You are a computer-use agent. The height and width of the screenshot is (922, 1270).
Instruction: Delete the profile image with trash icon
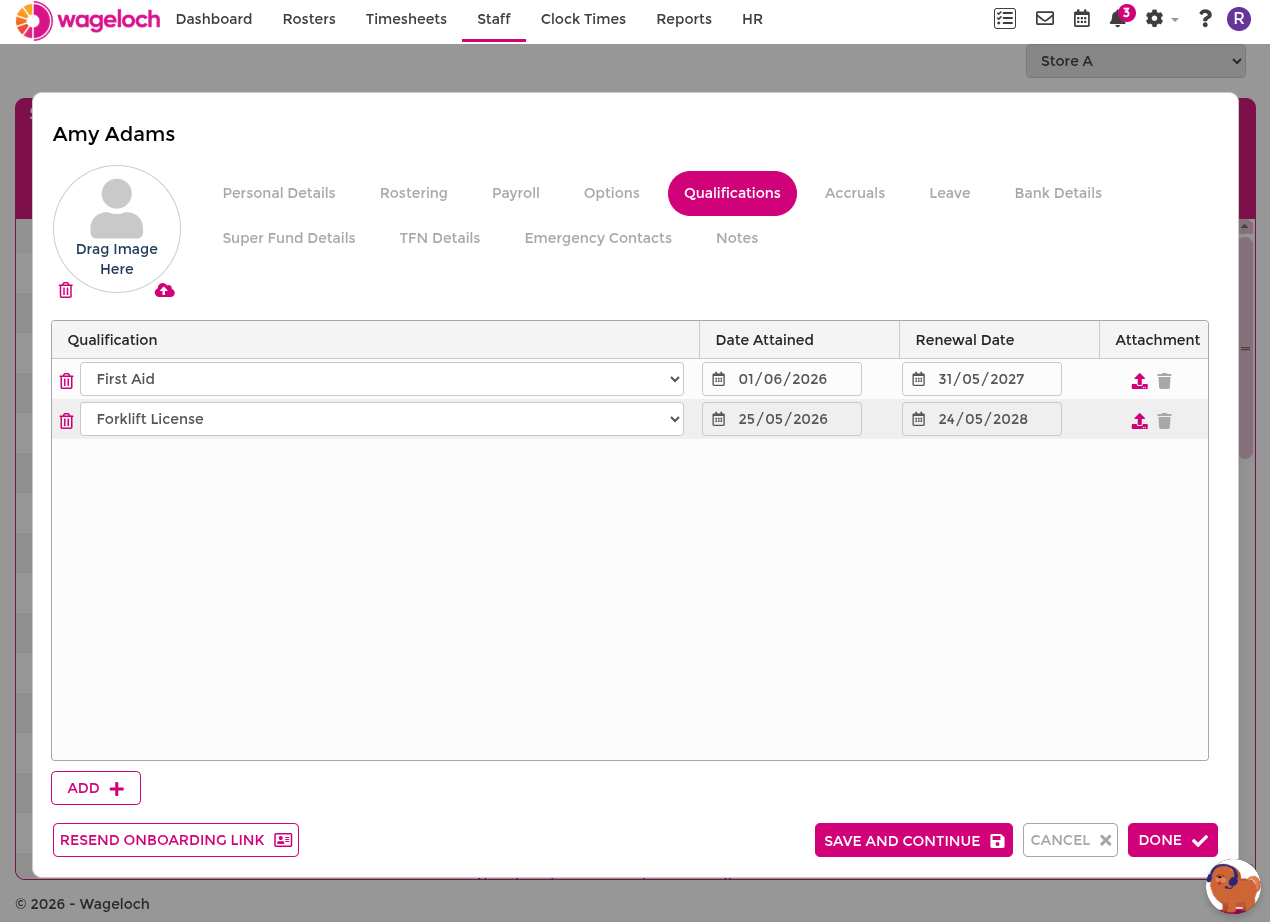[x=66, y=290]
